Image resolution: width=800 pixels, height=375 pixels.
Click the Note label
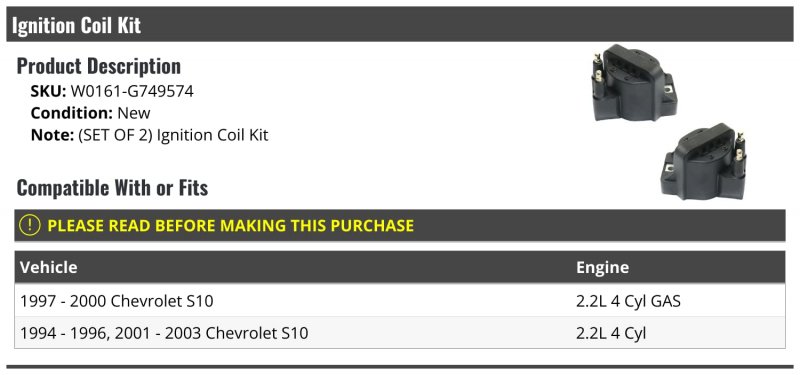(53, 135)
